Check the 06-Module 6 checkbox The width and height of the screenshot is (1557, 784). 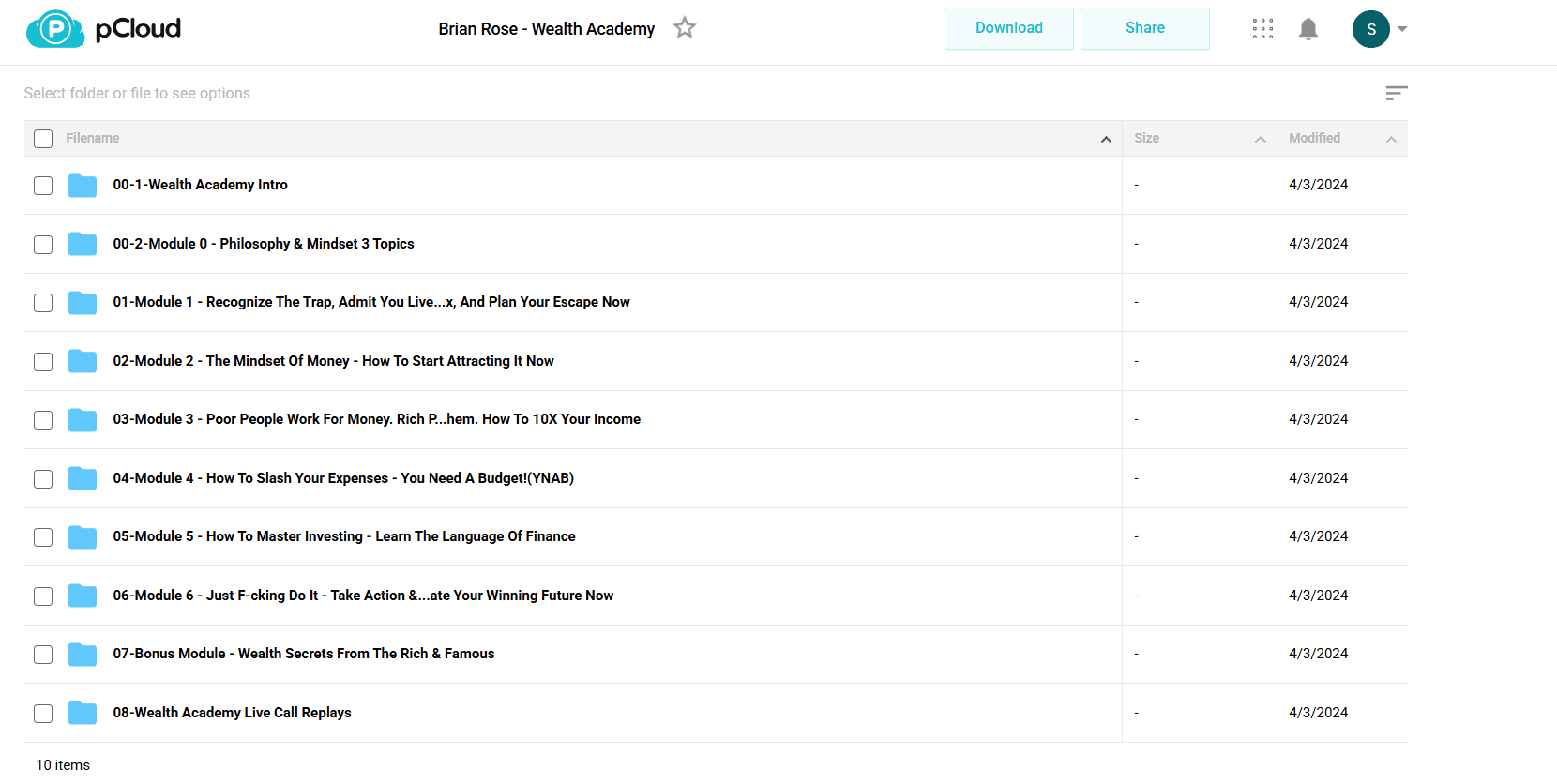click(x=43, y=596)
